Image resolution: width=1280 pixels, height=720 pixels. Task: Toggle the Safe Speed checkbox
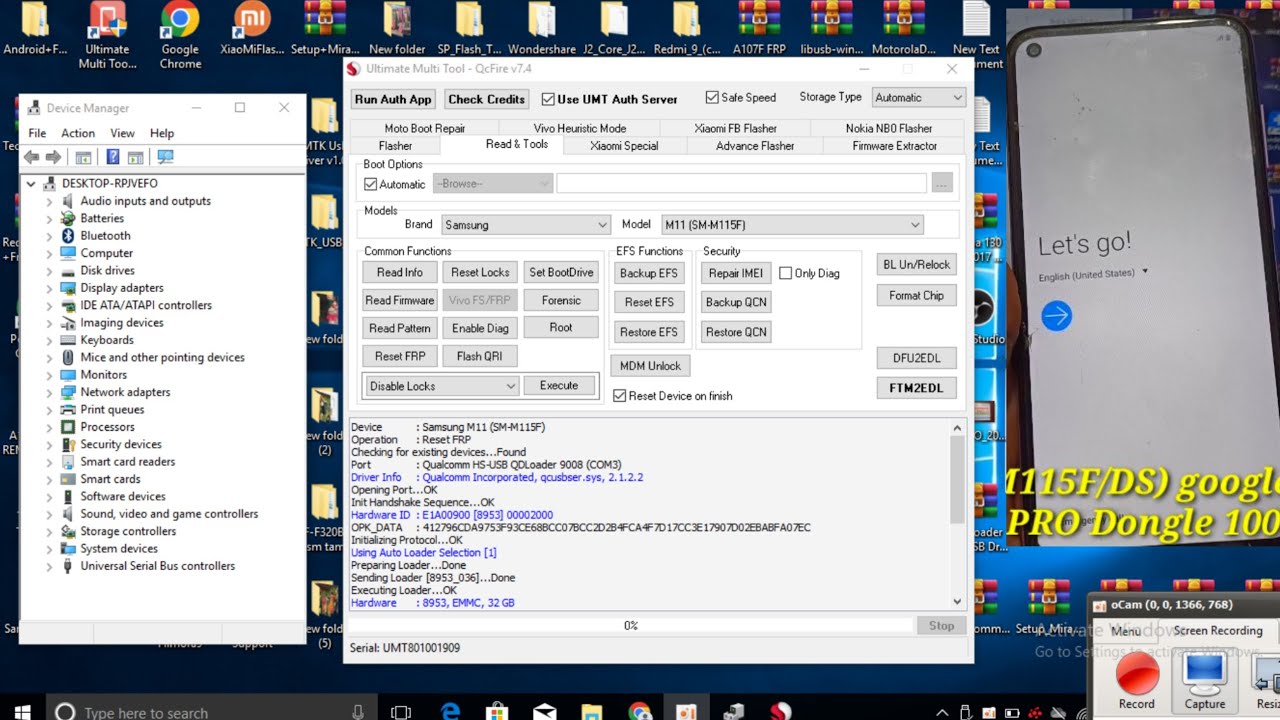point(712,97)
